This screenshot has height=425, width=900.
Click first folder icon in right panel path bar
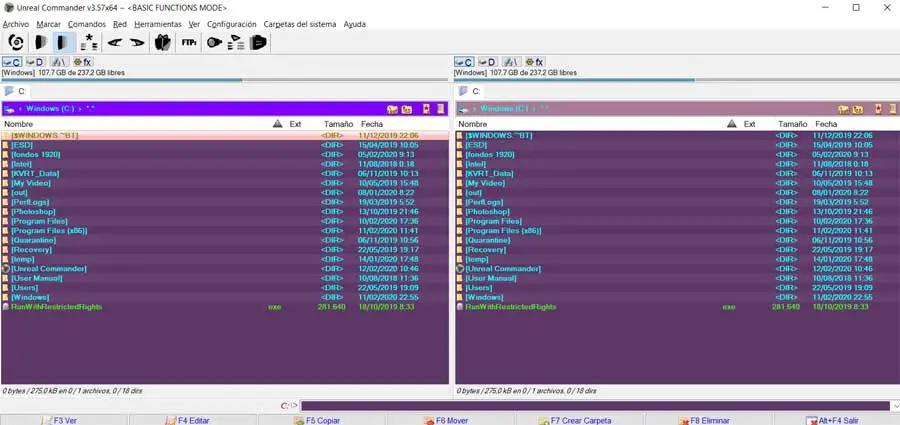coord(844,109)
